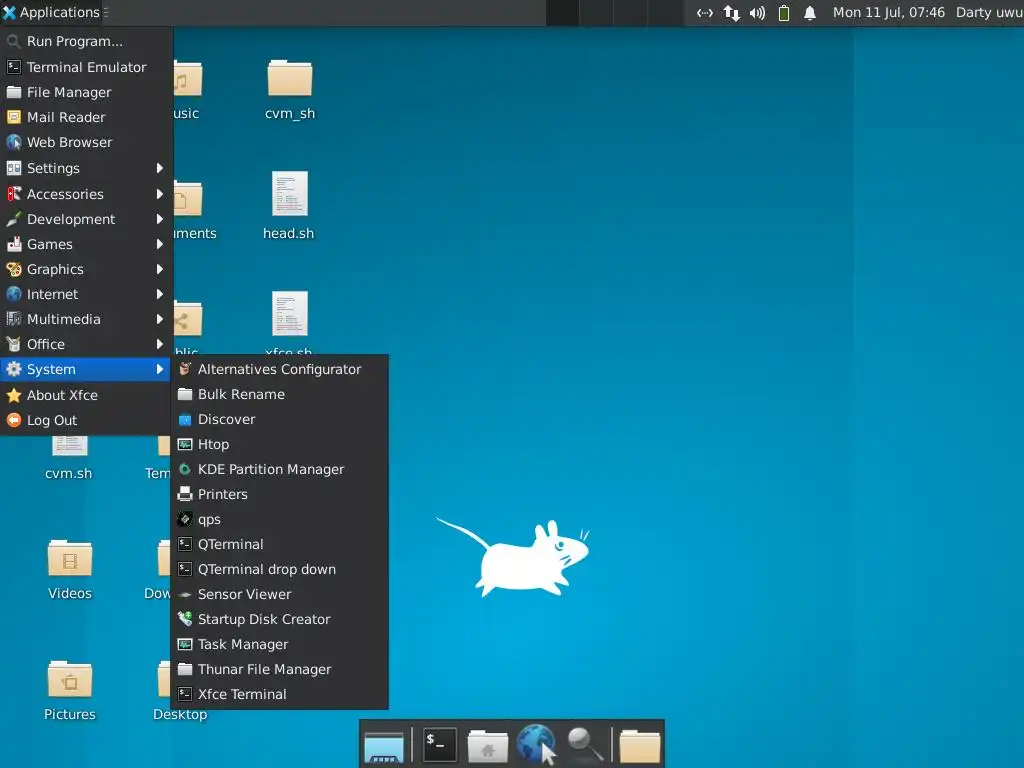Launch the web browser globe dock icon

[536, 744]
